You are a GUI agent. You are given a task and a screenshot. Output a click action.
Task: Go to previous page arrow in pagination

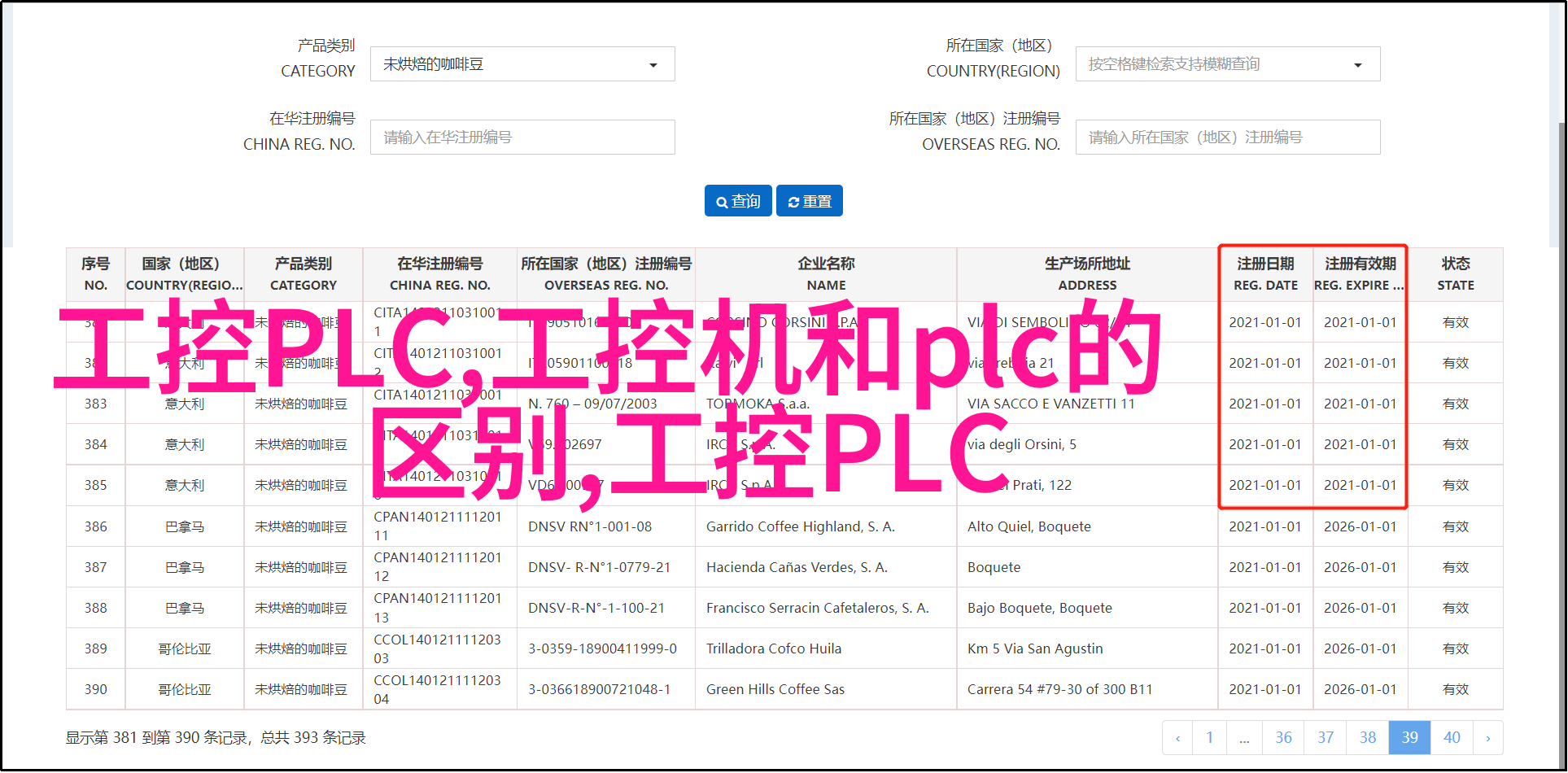click(1177, 738)
